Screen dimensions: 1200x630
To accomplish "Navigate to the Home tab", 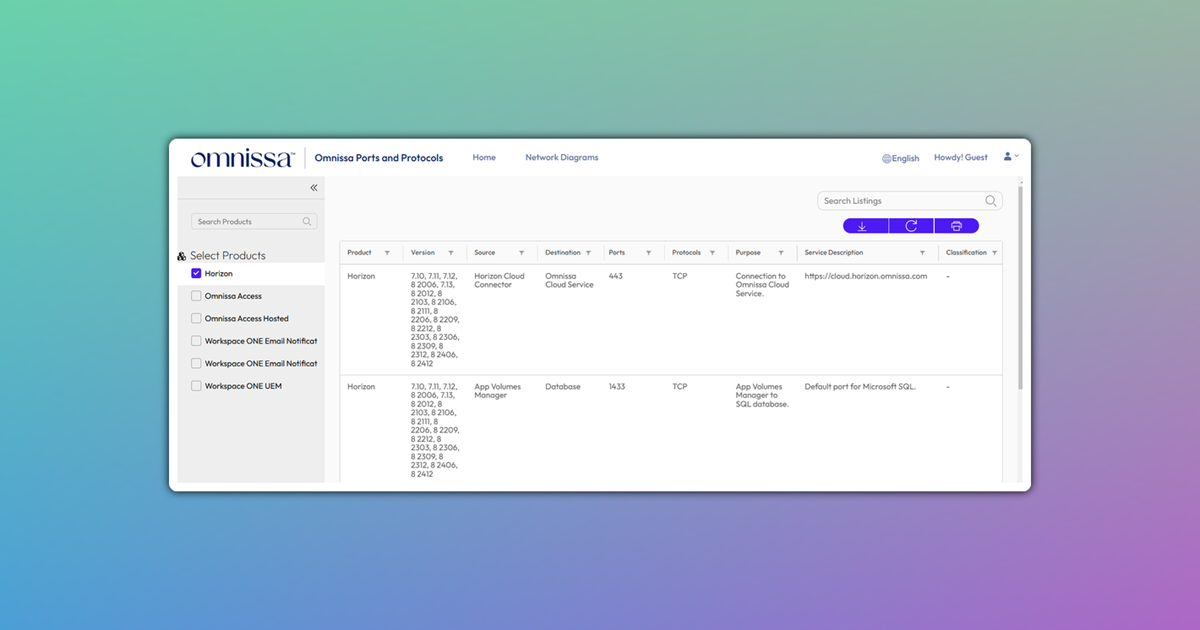I will [484, 157].
